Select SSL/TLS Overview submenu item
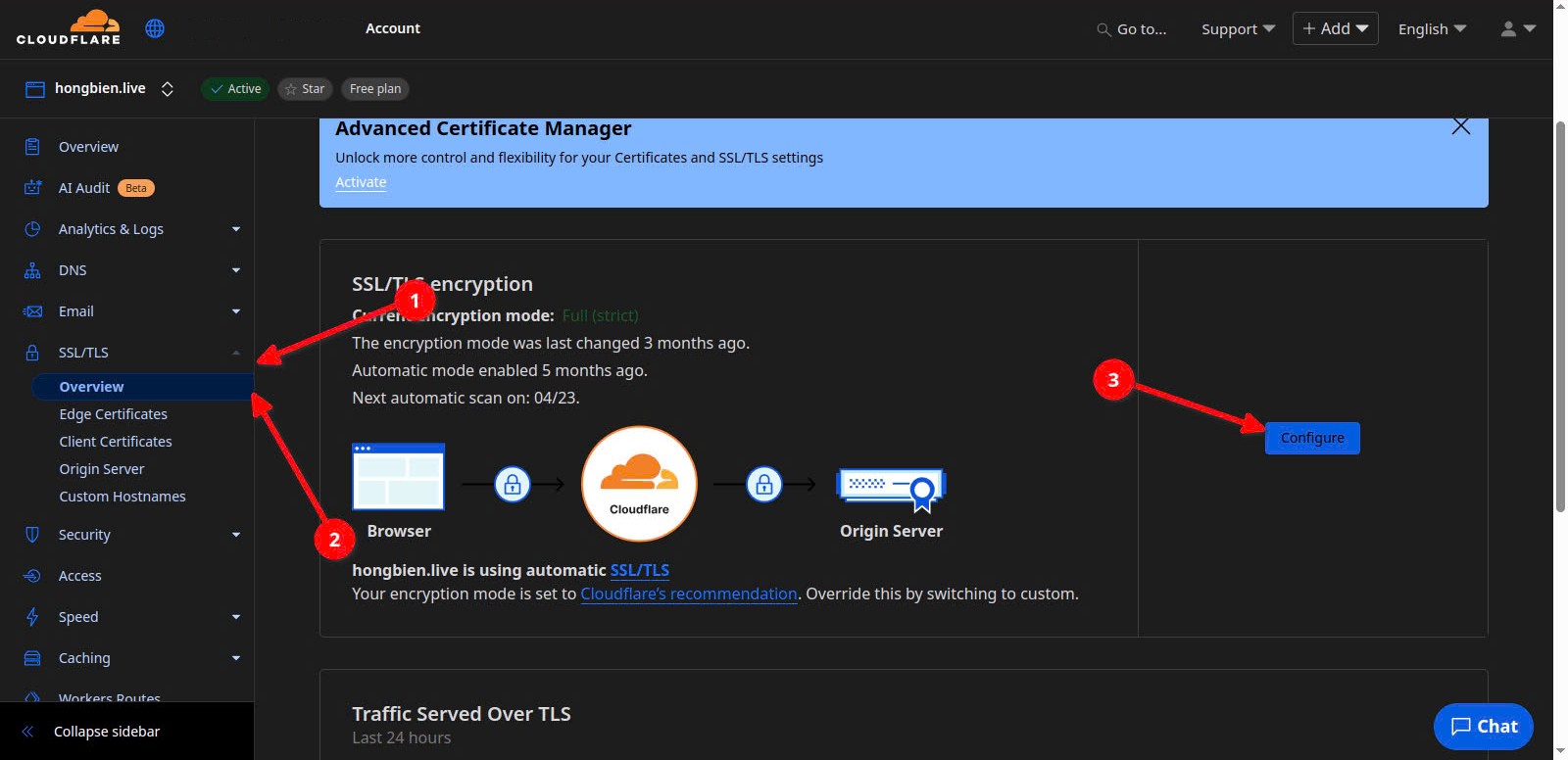Screen dimensions: 1568x760 coord(142,387)
